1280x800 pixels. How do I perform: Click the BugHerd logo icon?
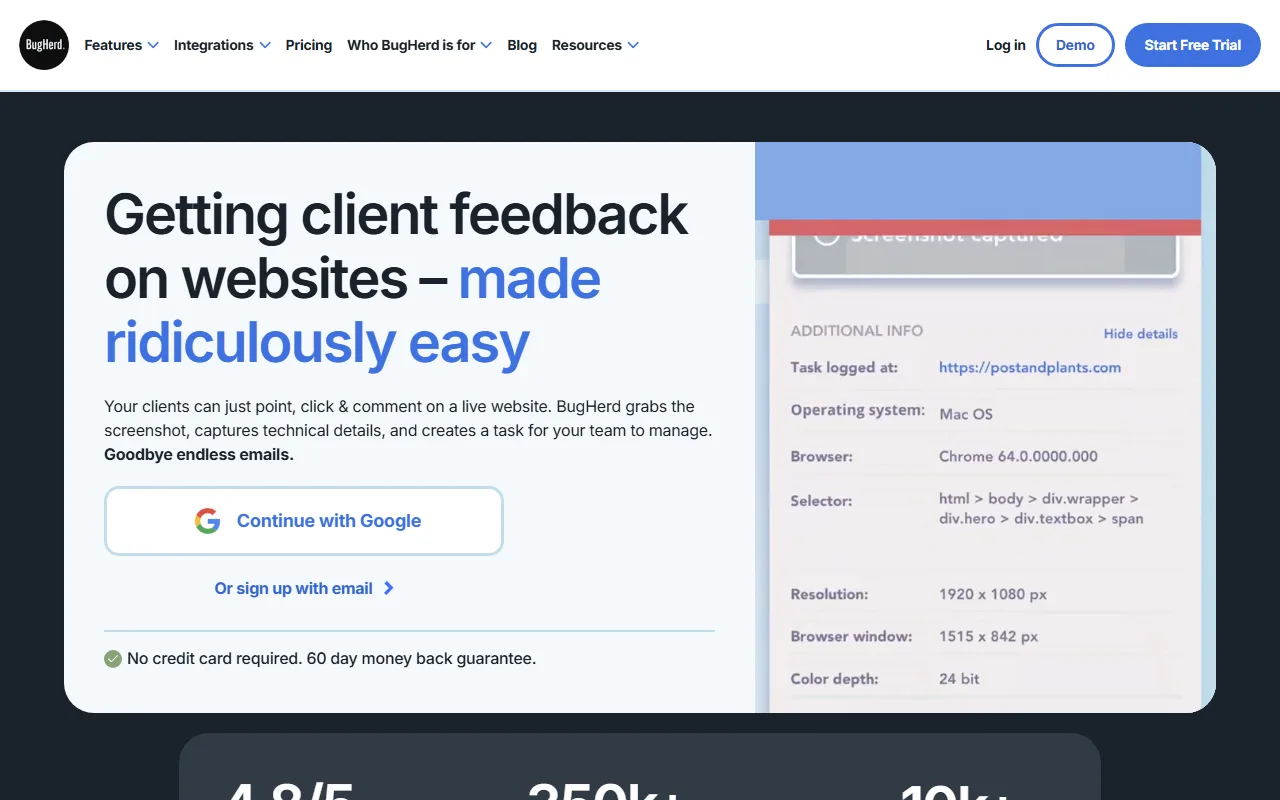[x=44, y=45]
